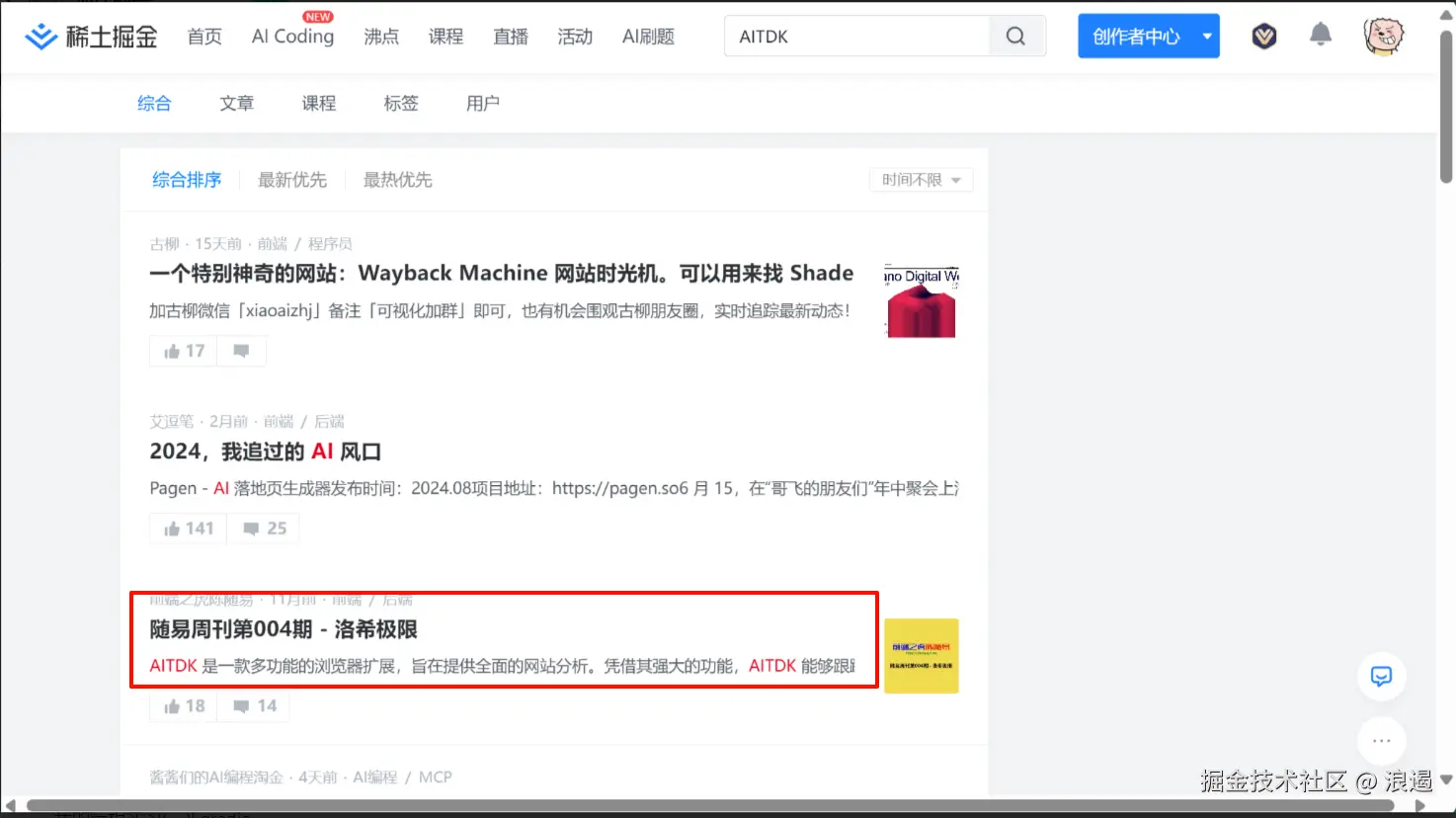Image resolution: width=1456 pixels, height=818 pixels.
Task: Sort results by 综合排序
Action: (x=187, y=180)
